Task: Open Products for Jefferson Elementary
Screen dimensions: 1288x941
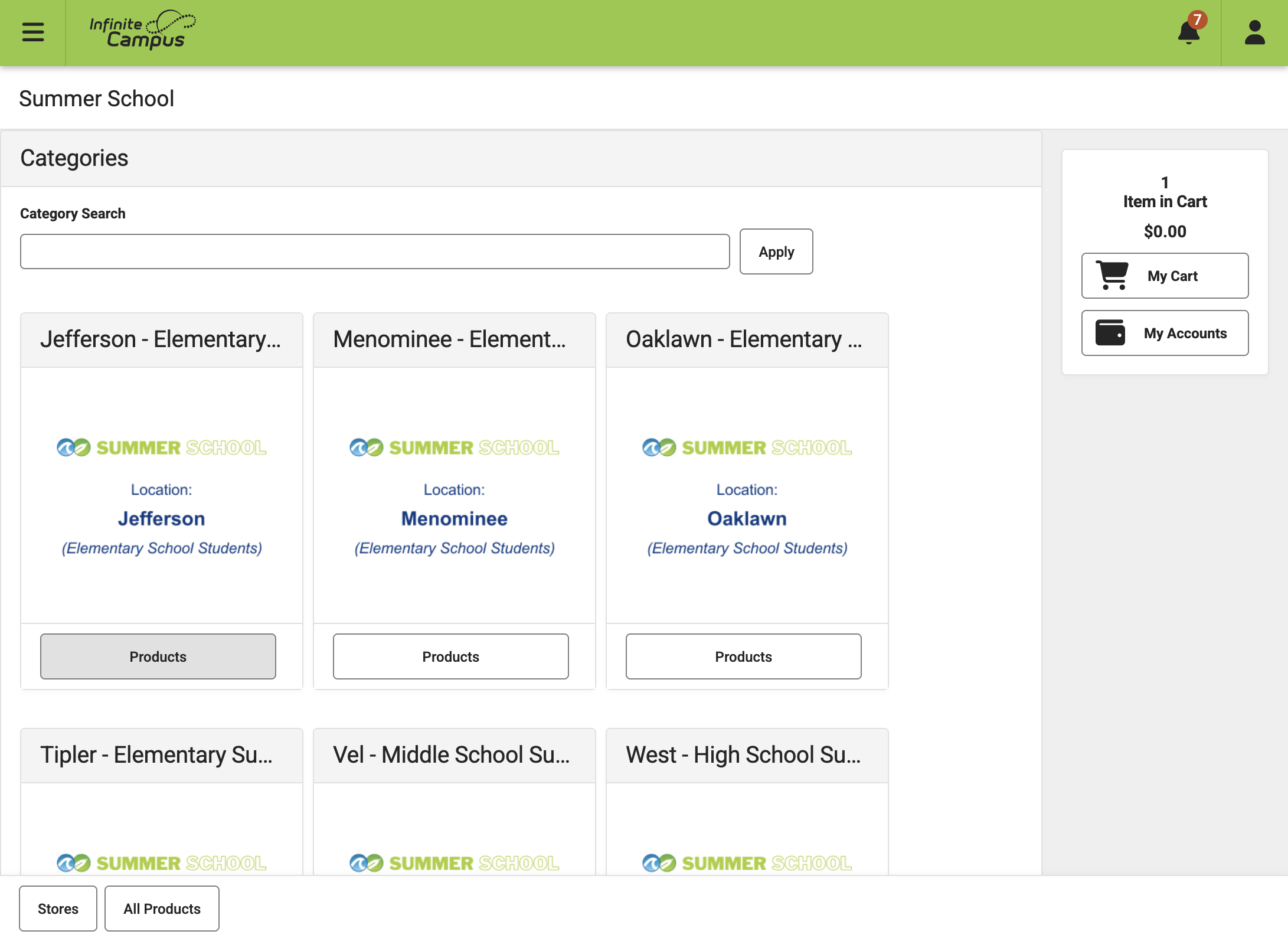Action: pos(158,656)
